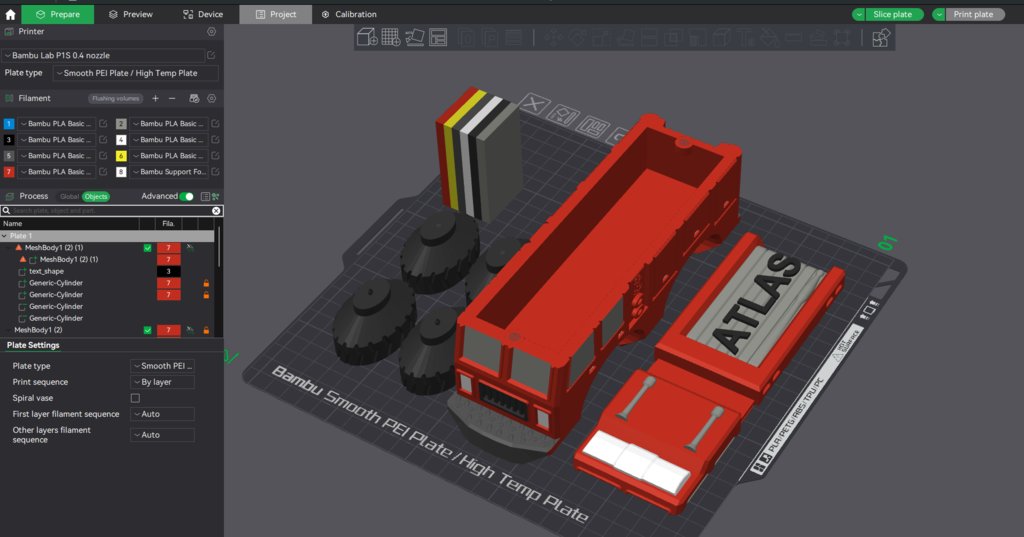The height and width of the screenshot is (537, 1024).
Task: Open the Slice plate dropdown arrow
Action: pos(859,14)
